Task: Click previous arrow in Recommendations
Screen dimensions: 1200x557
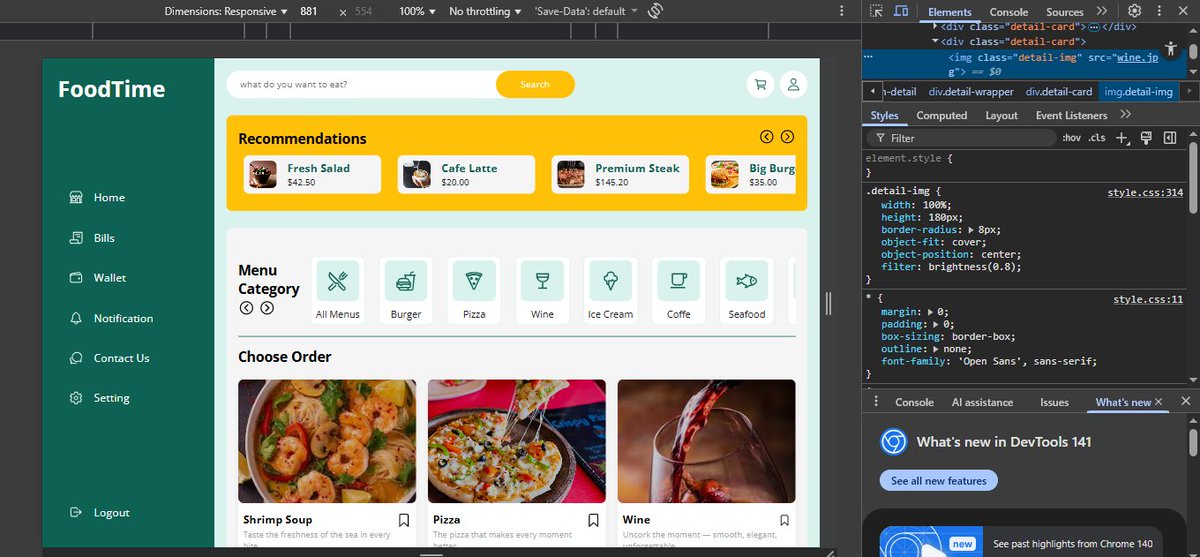Action: [767, 137]
